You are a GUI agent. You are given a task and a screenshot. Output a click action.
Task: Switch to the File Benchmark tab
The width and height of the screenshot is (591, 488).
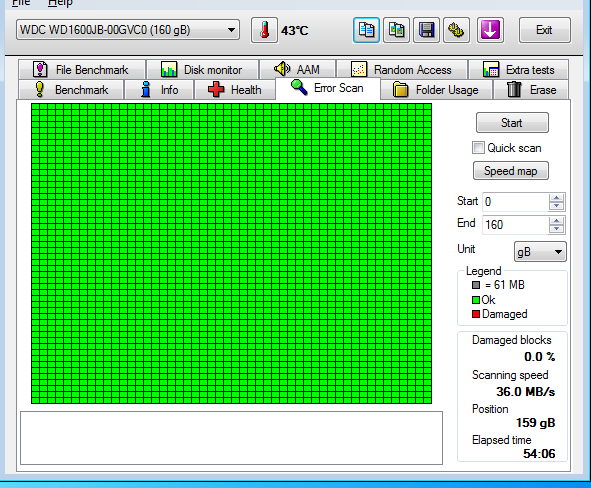82,70
